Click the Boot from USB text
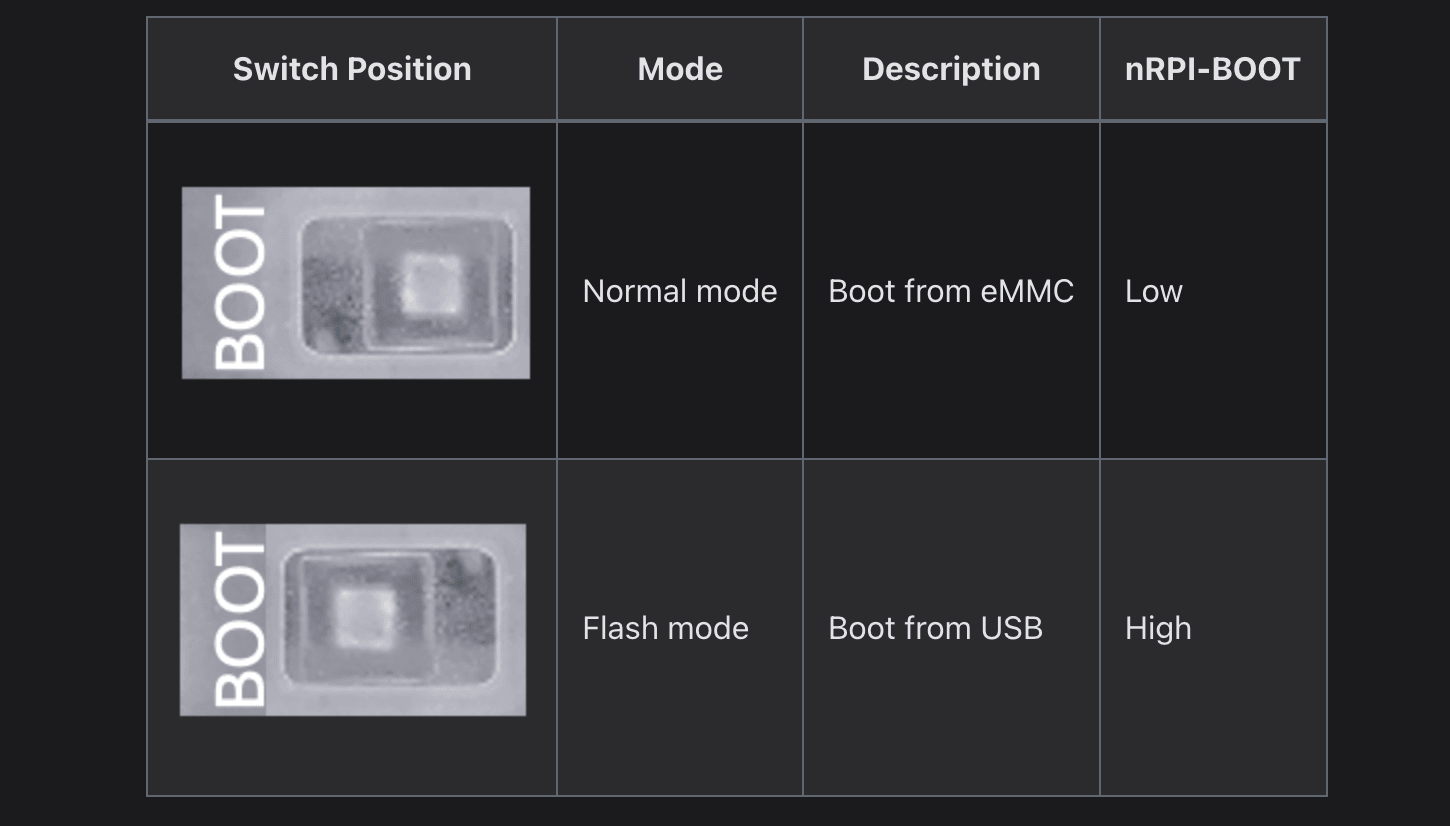1450x826 pixels. [x=936, y=628]
